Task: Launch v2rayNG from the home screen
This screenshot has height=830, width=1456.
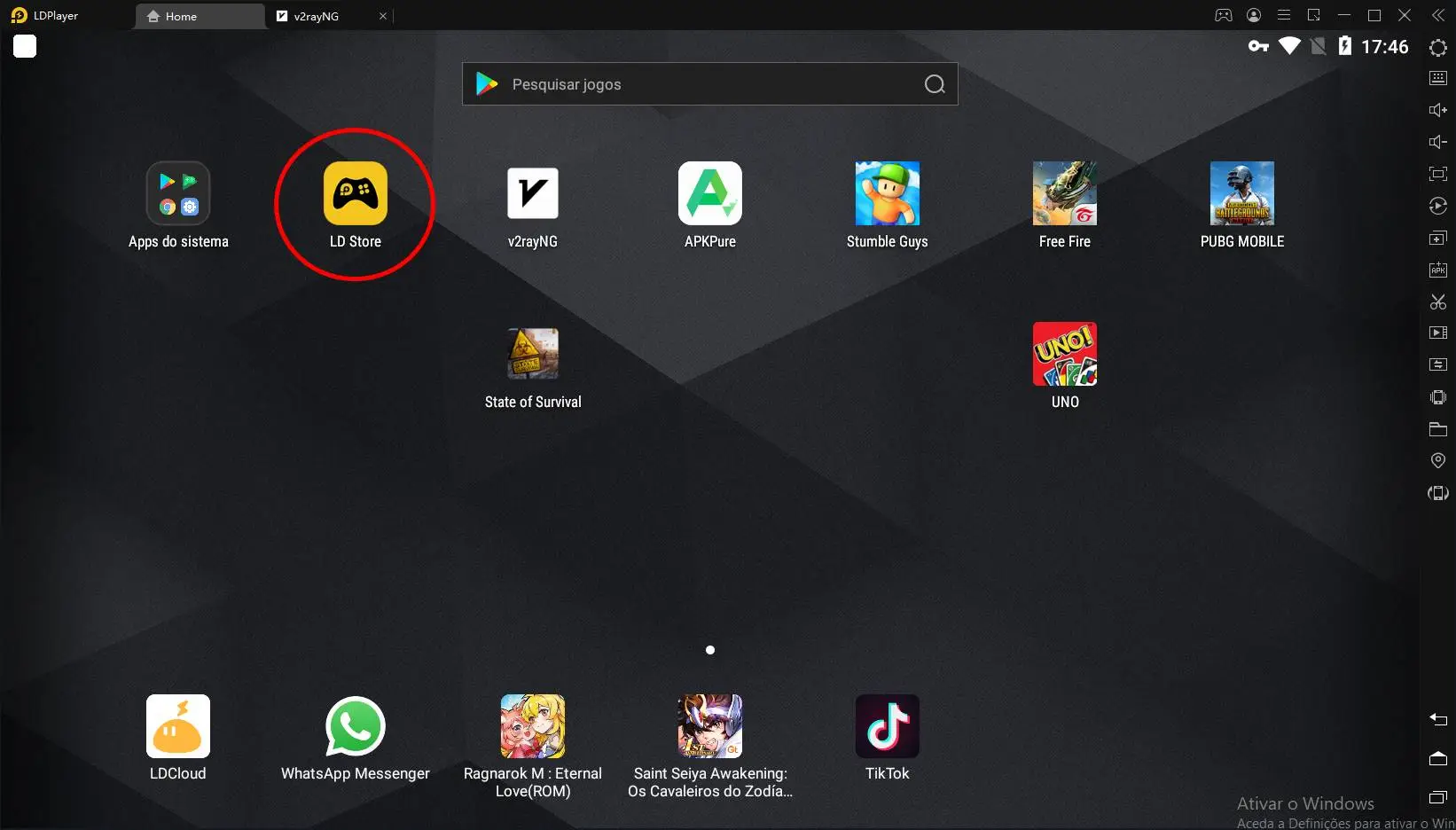Action: (x=533, y=193)
